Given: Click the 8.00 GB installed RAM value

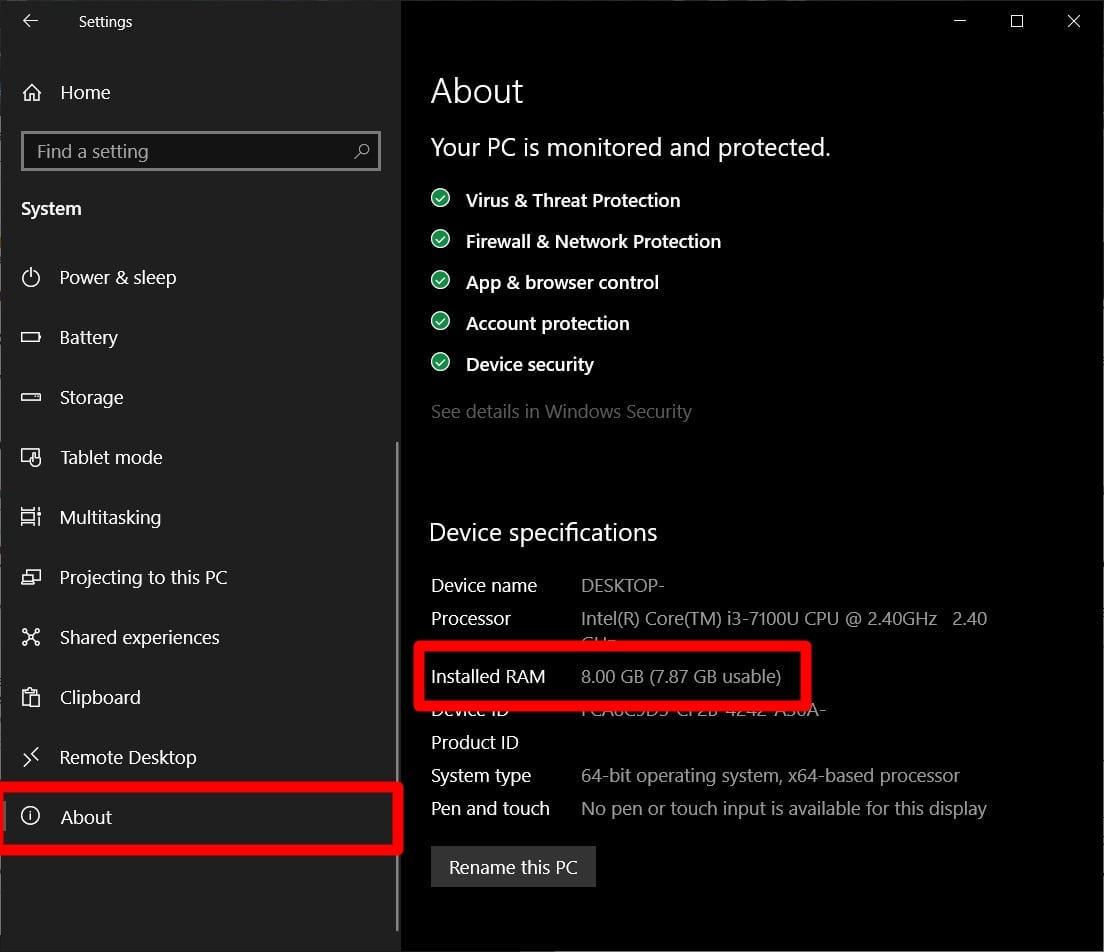Looking at the screenshot, I should (x=681, y=677).
